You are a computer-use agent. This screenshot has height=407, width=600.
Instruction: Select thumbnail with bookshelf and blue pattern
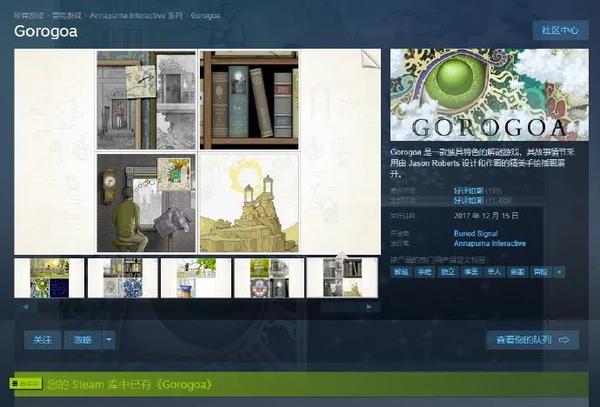[x=123, y=278]
